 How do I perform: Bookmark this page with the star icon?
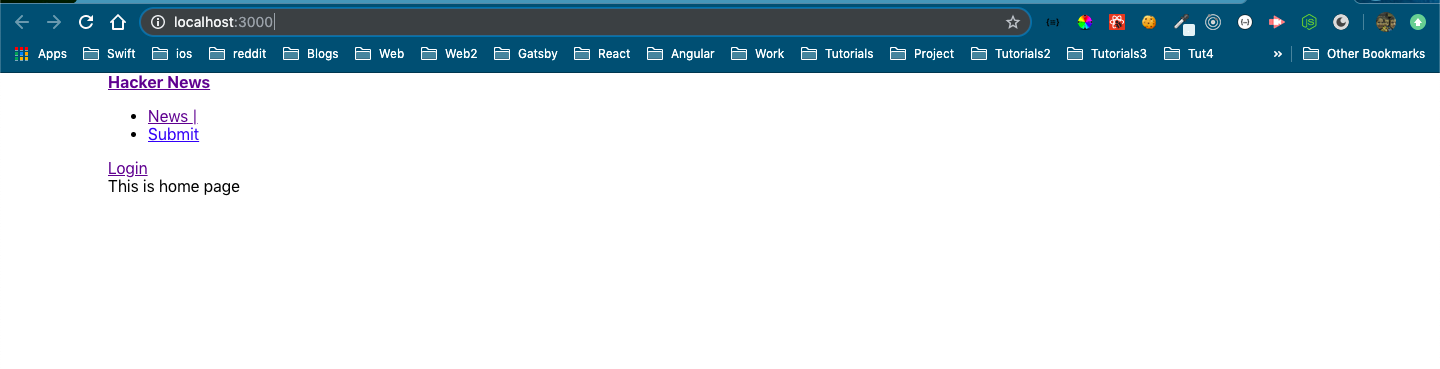(1013, 22)
